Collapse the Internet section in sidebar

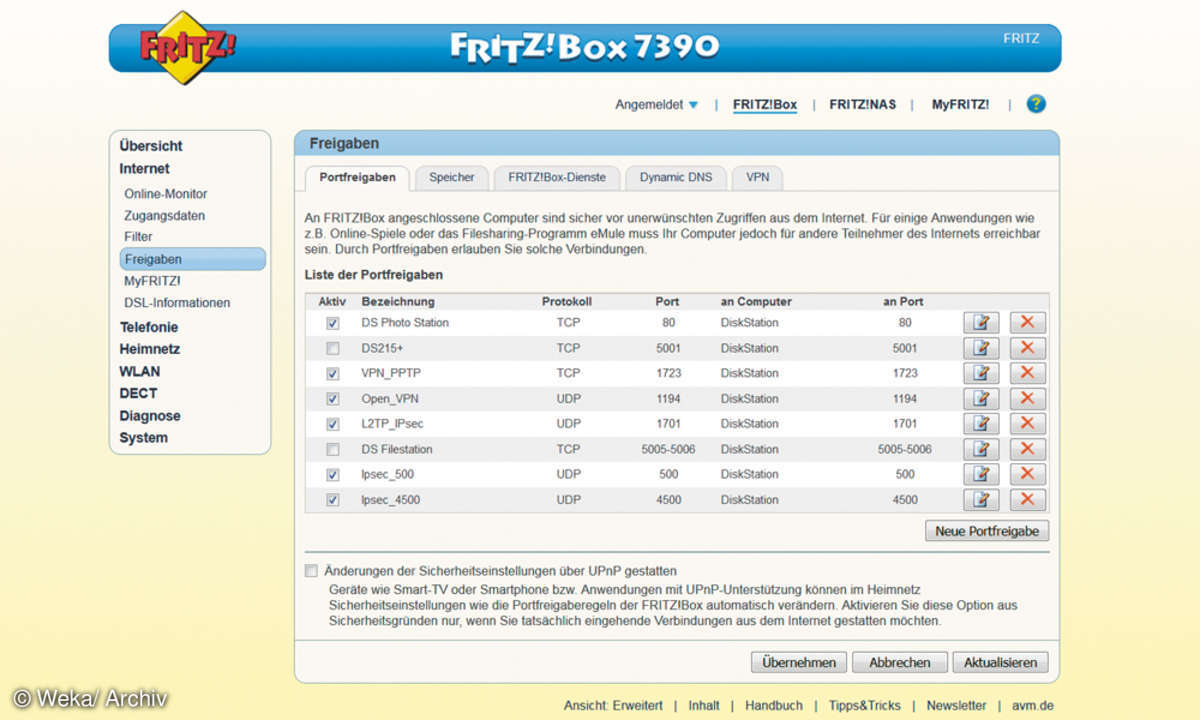click(145, 169)
